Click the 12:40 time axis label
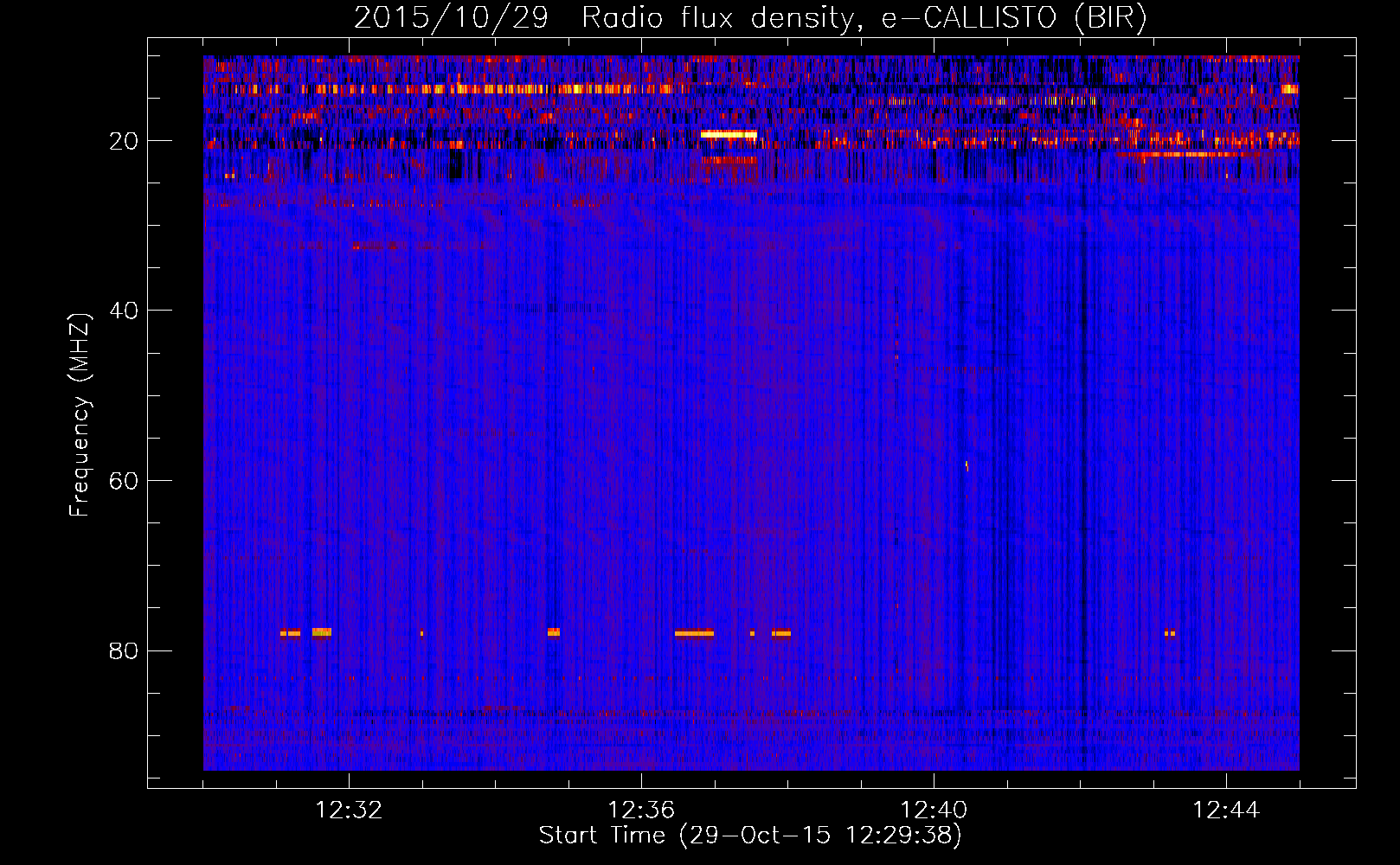This screenshot has height=865, width=1400. pos(934,811)
